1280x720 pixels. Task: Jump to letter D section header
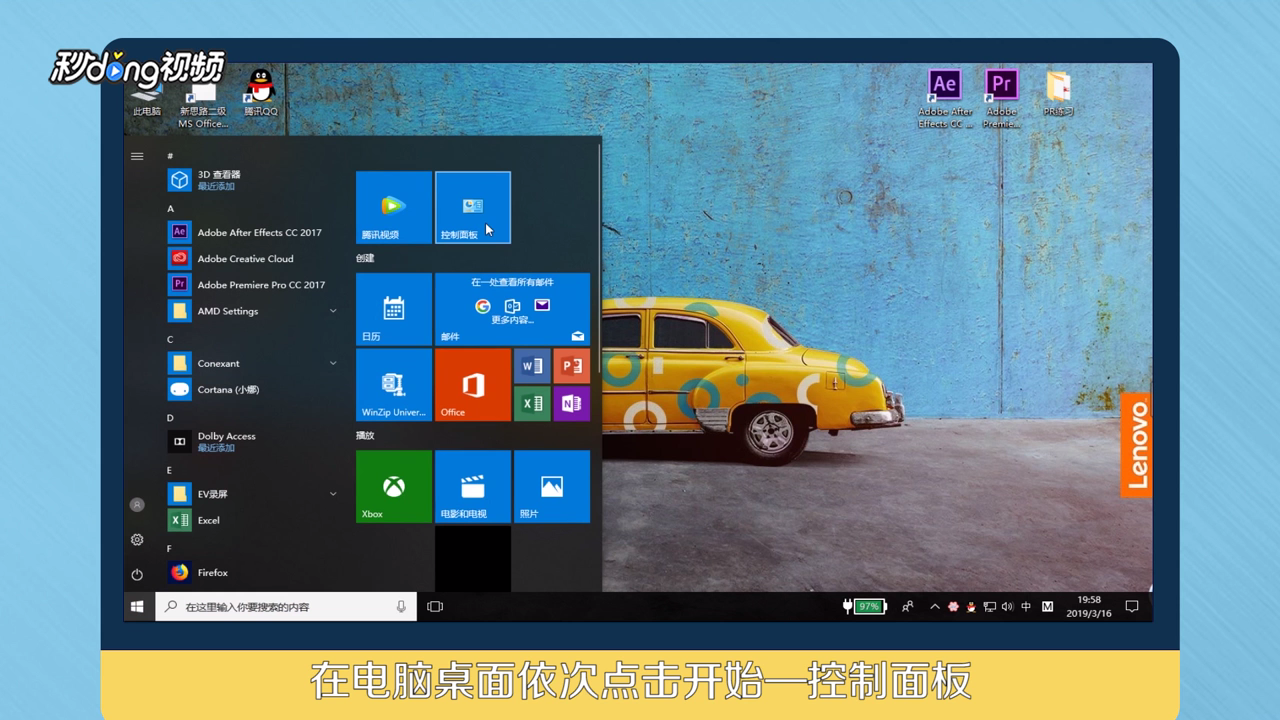pyautogui.click(x=171, y=418)
